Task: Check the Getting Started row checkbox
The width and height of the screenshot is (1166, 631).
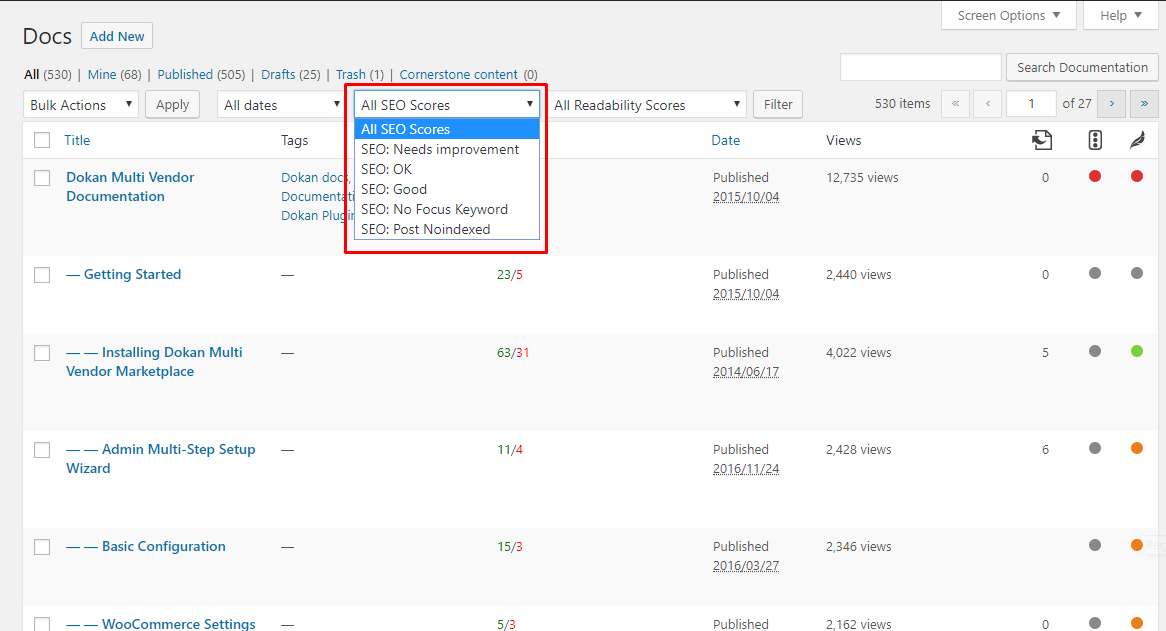Action: [42, 275]
